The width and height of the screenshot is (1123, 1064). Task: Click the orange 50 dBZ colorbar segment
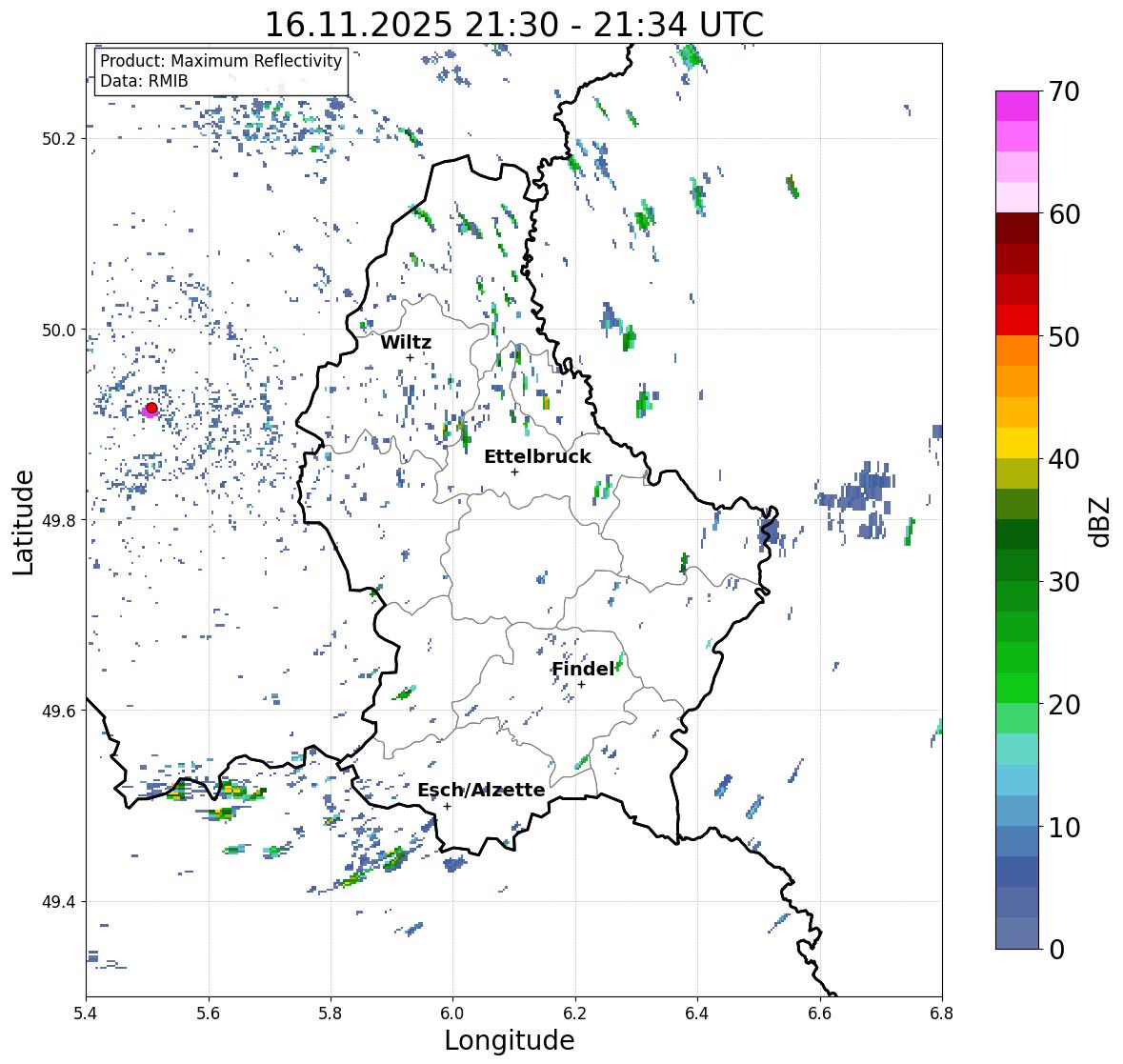pos(1017,351)
